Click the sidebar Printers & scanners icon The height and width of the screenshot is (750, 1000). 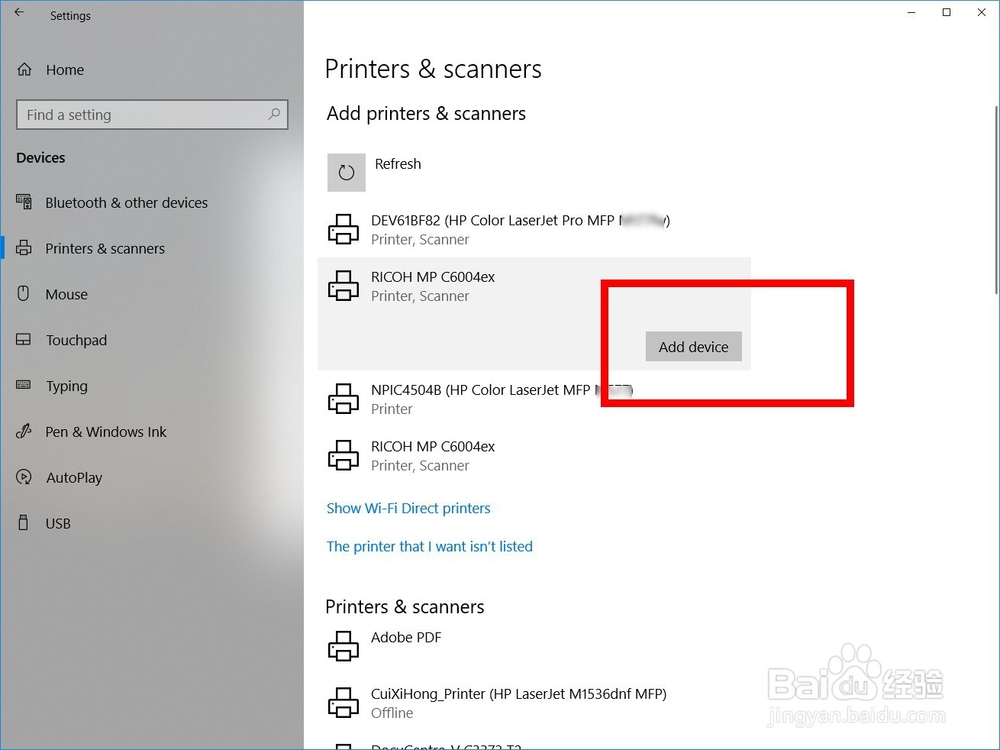pos(24,247)
